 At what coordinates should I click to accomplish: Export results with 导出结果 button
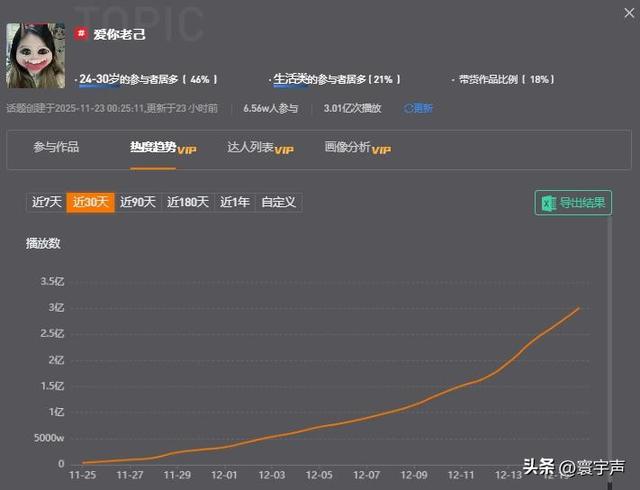coord(573,203)
